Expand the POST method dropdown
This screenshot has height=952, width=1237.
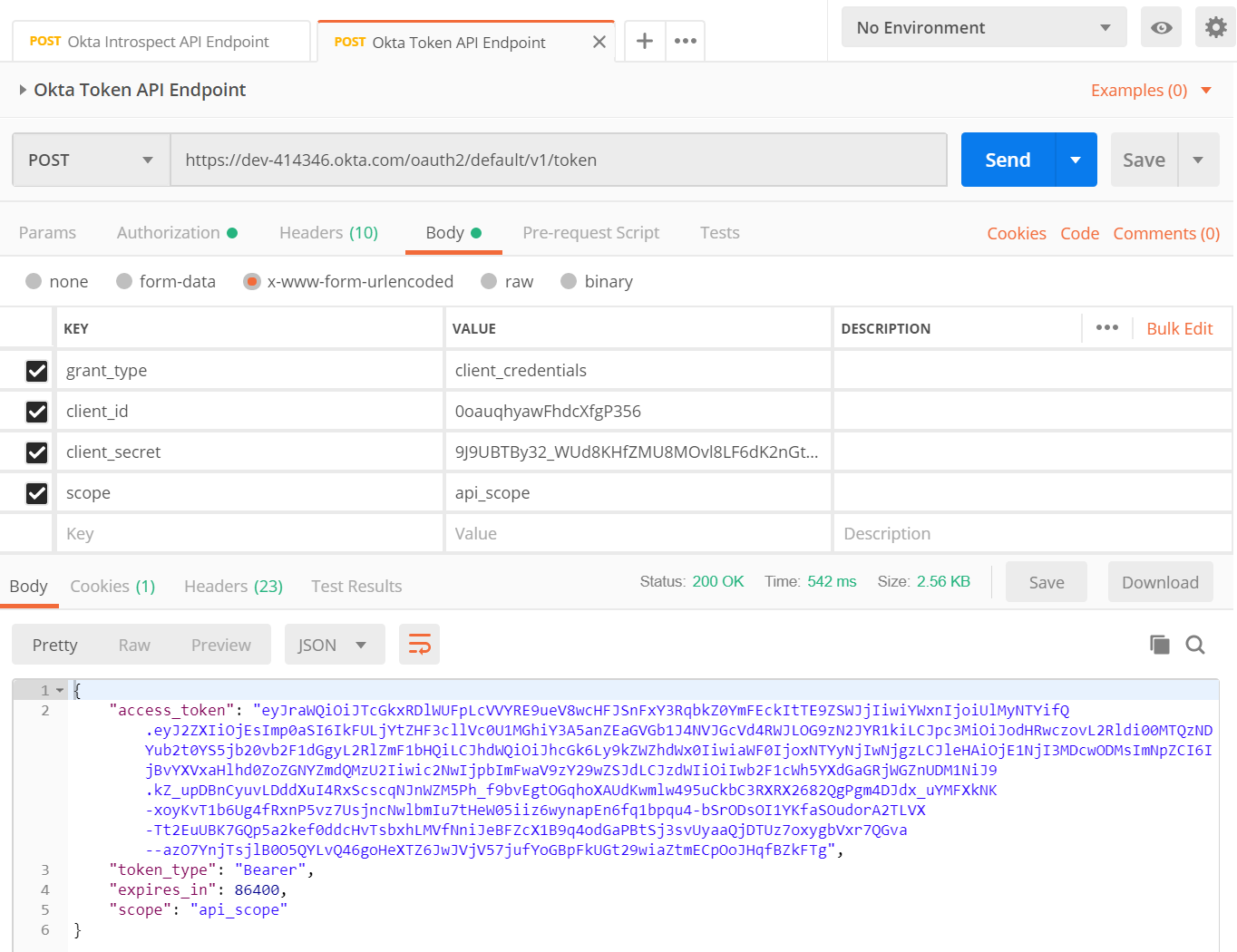(91, 160)
